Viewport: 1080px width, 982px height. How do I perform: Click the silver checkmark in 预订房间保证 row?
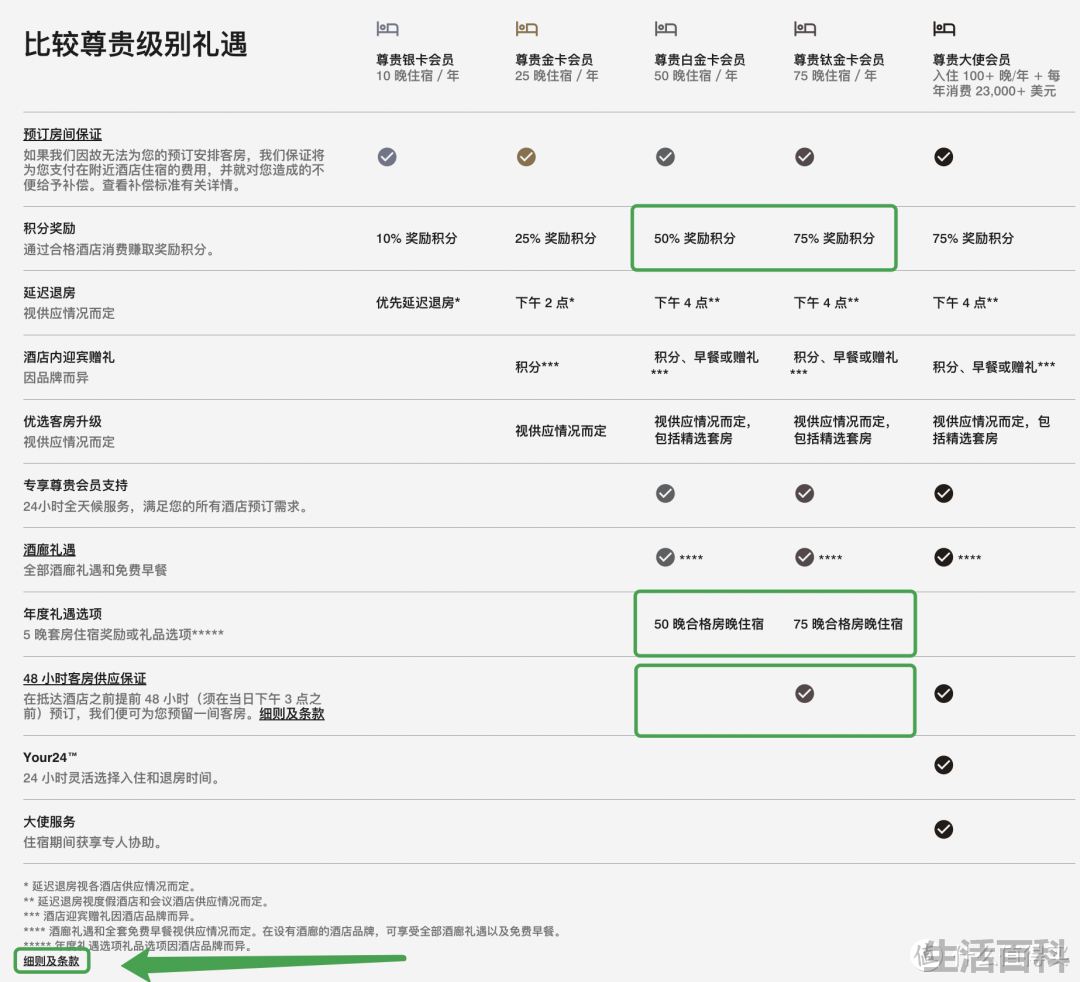tap(387, 157)
